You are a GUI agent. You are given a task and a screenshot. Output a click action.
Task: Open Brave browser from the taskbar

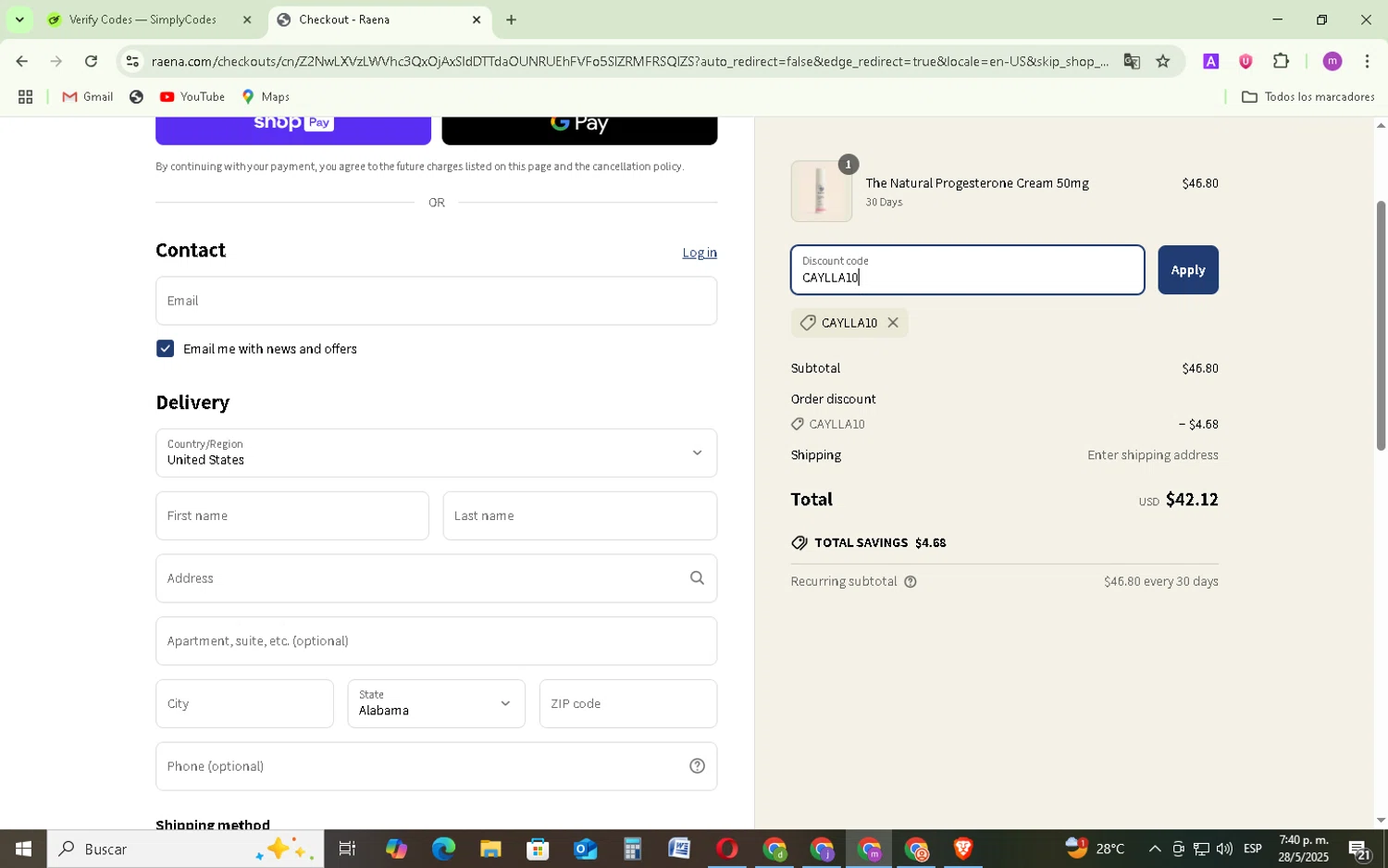point(962,849)
